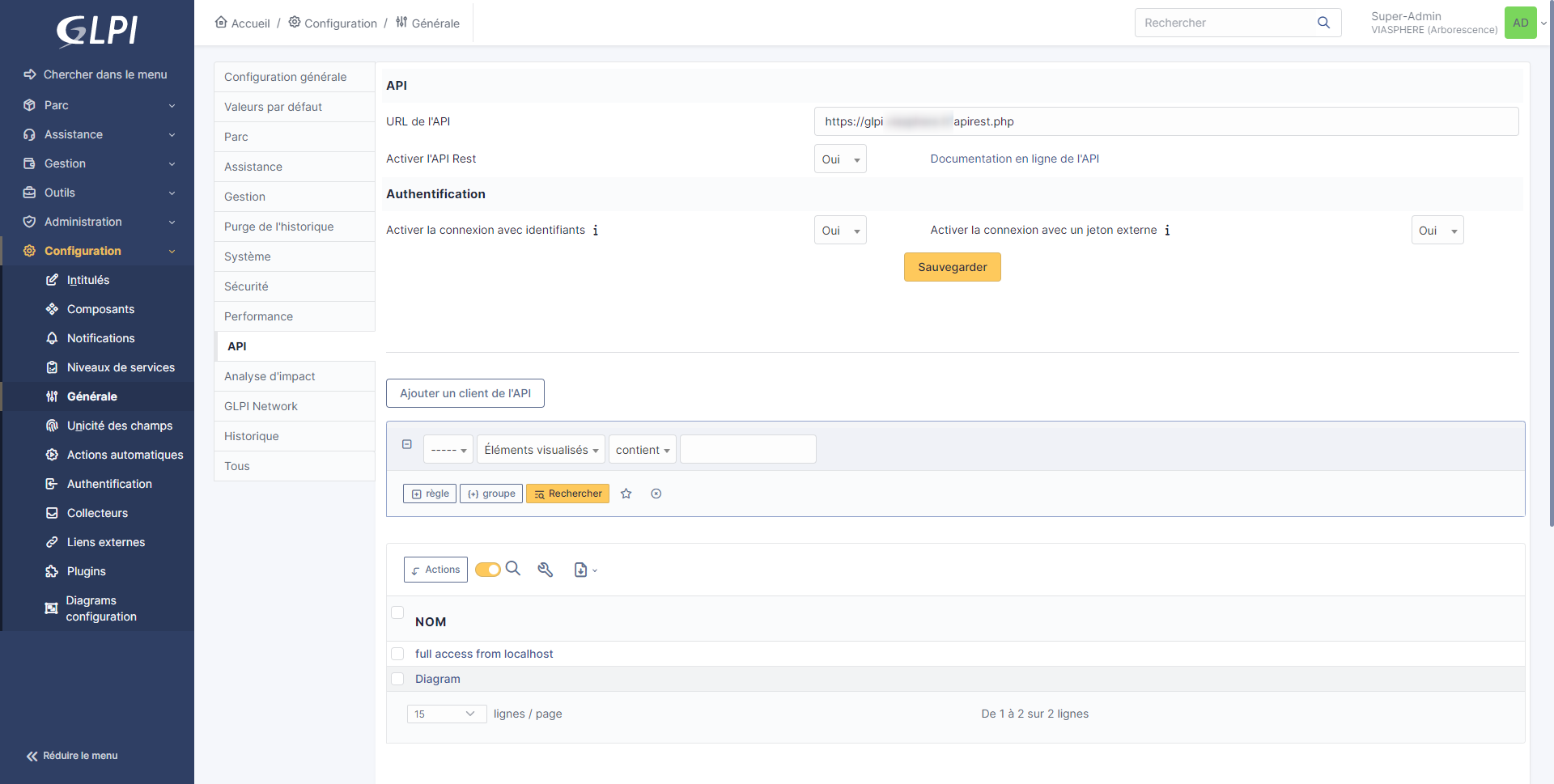Click the wrench settings icon above the table
This screenshot has width=1554, height=784.
pos(545,570)
